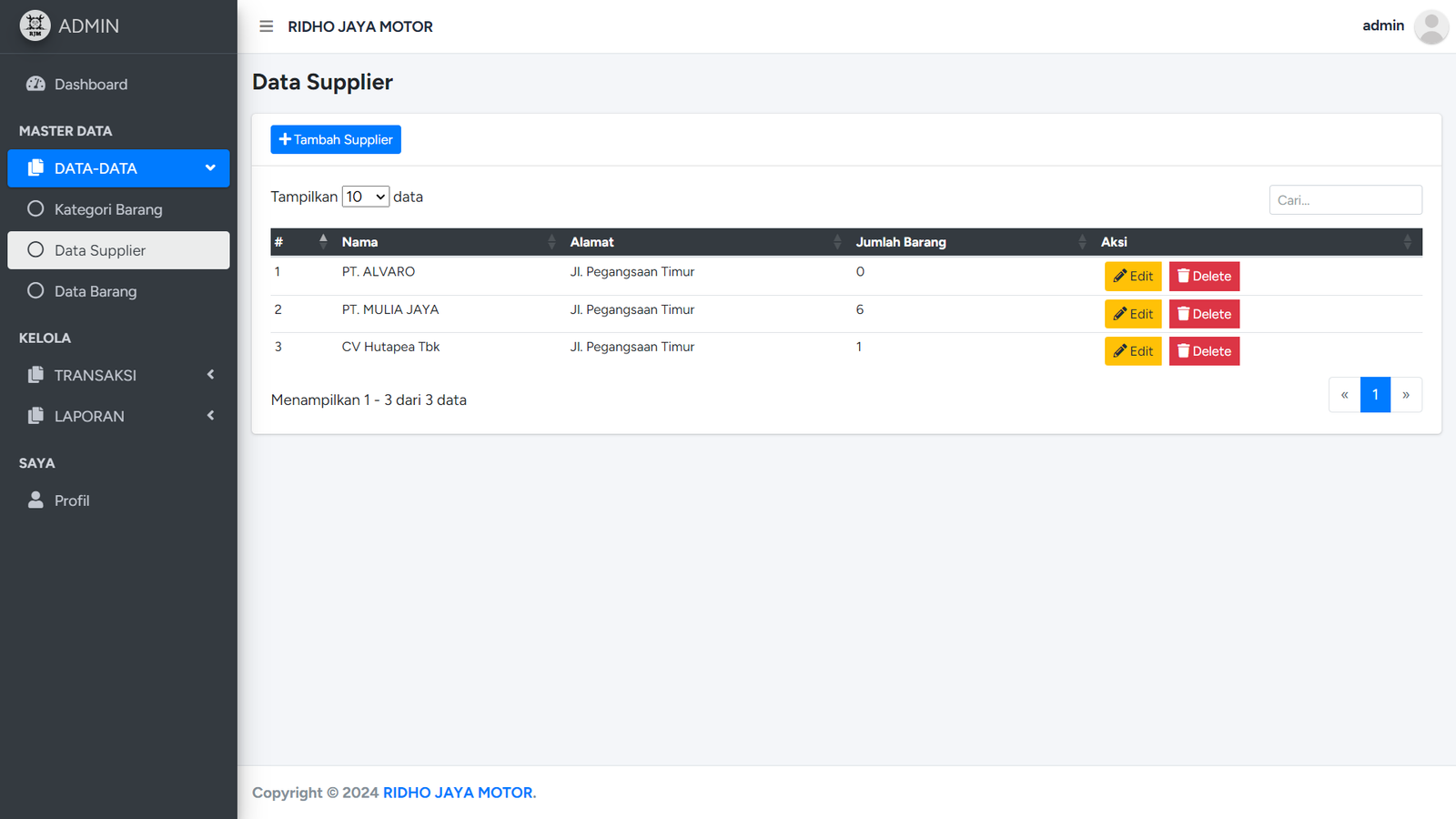Click the hamburger sidebar toggle icon
Screen dimensions: 1456x819
[x=266, y=26]
